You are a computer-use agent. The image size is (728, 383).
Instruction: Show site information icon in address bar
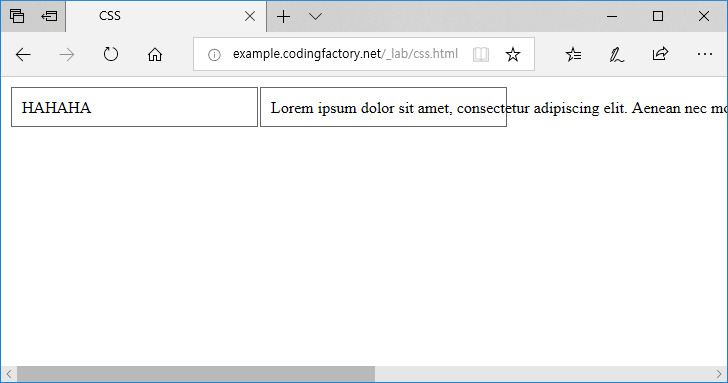click(x=214, y=55)
